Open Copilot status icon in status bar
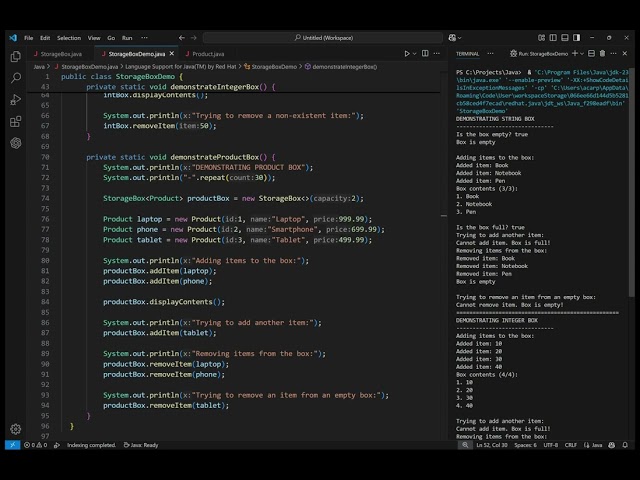The width and height of the screenshot is (640, 480). [x=611, y=445]
